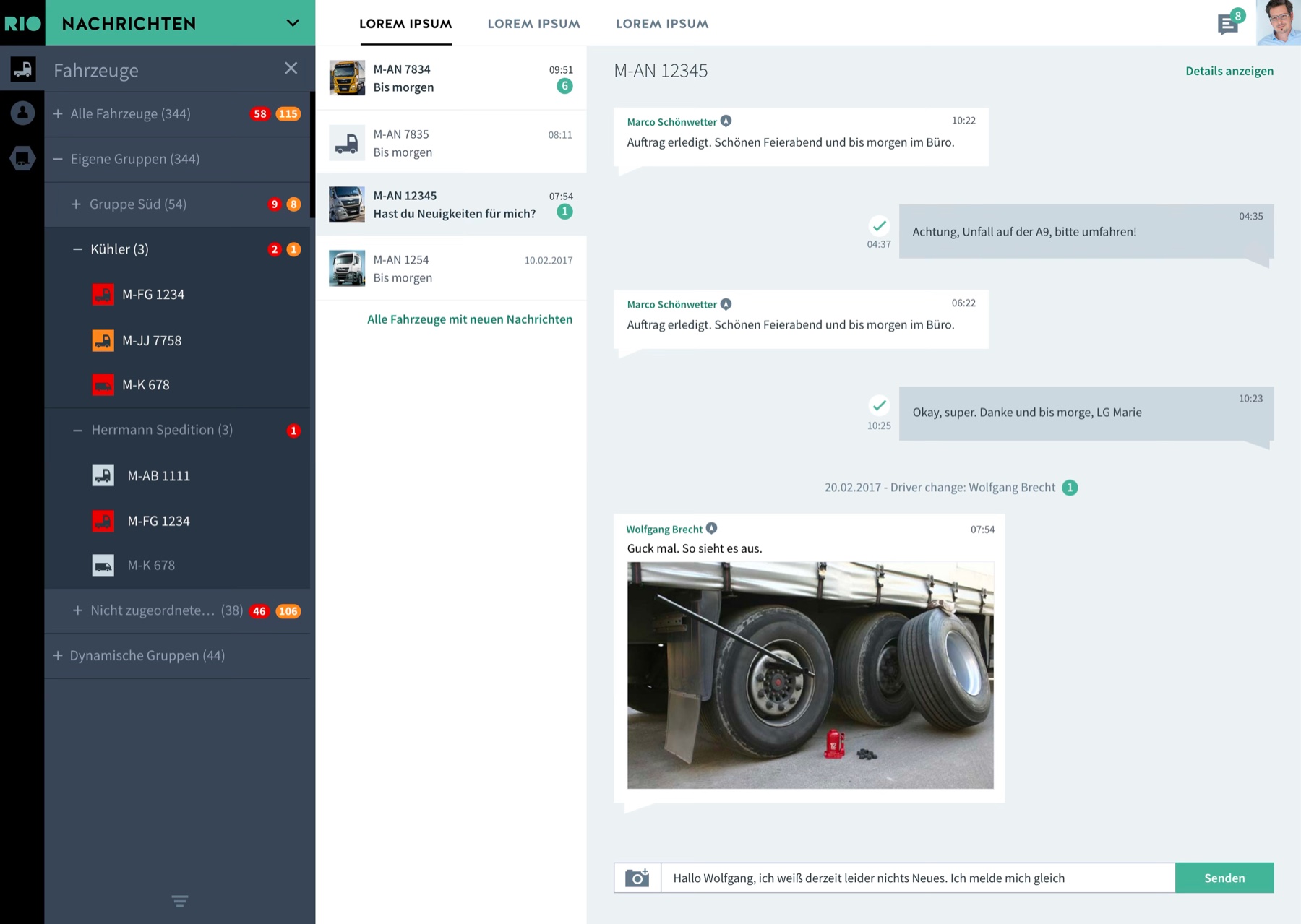Click the Senden button
This screenshot has width=1301, height=924.
tap(1224, 878)
